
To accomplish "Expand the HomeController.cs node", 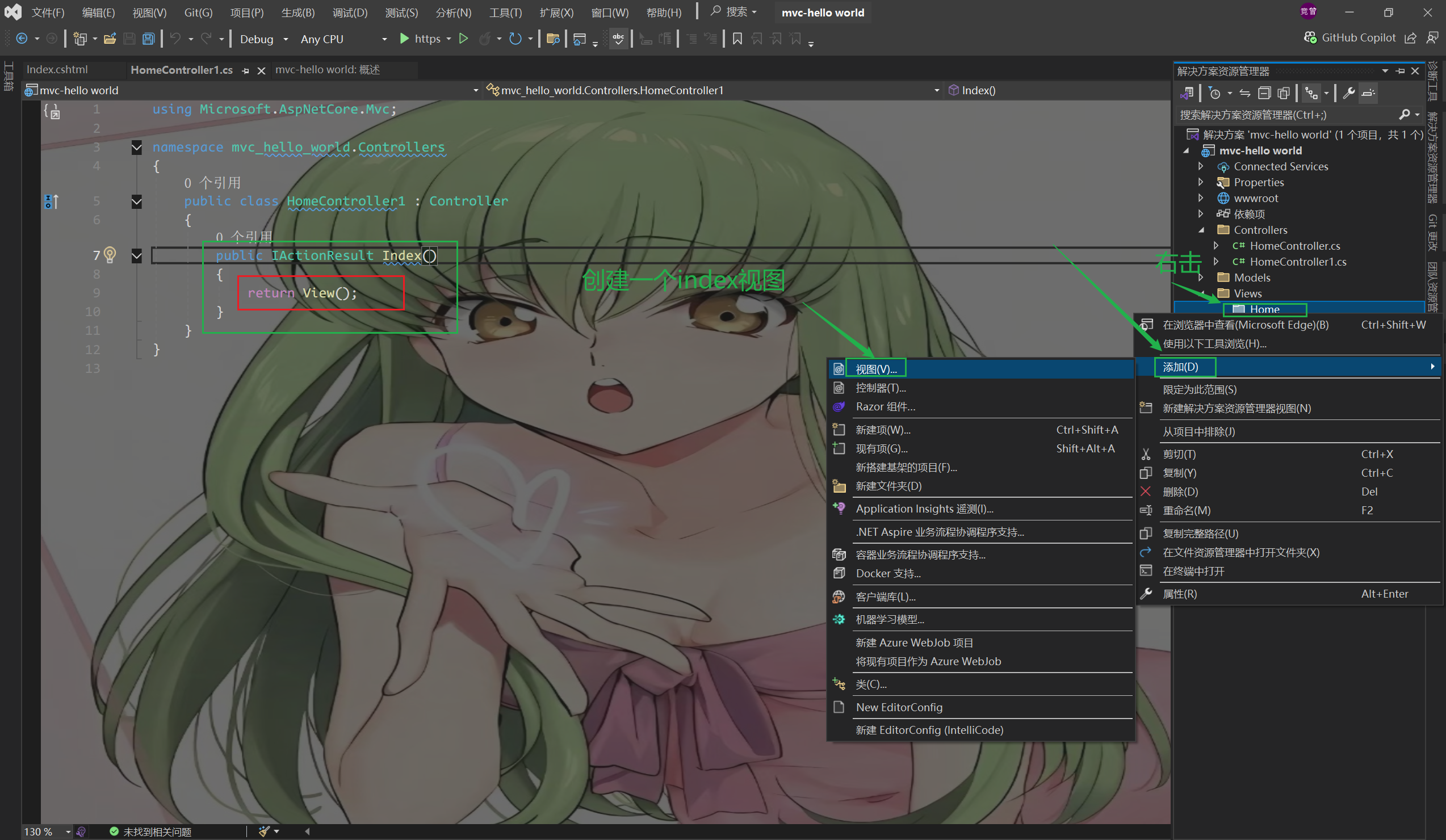I will coord(1216,246).
